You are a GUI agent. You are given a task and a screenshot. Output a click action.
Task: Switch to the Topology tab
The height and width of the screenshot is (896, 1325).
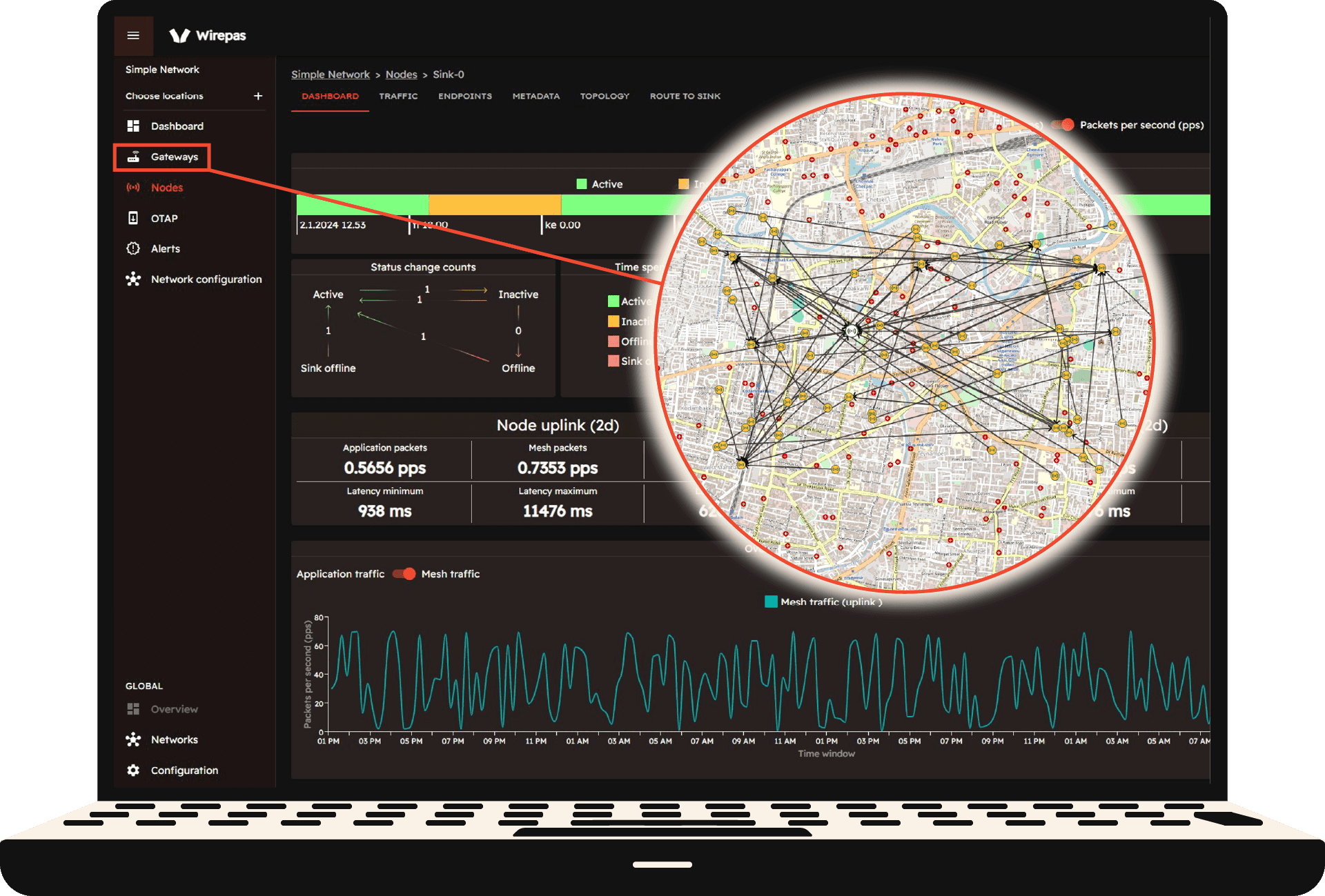(605, 96)
